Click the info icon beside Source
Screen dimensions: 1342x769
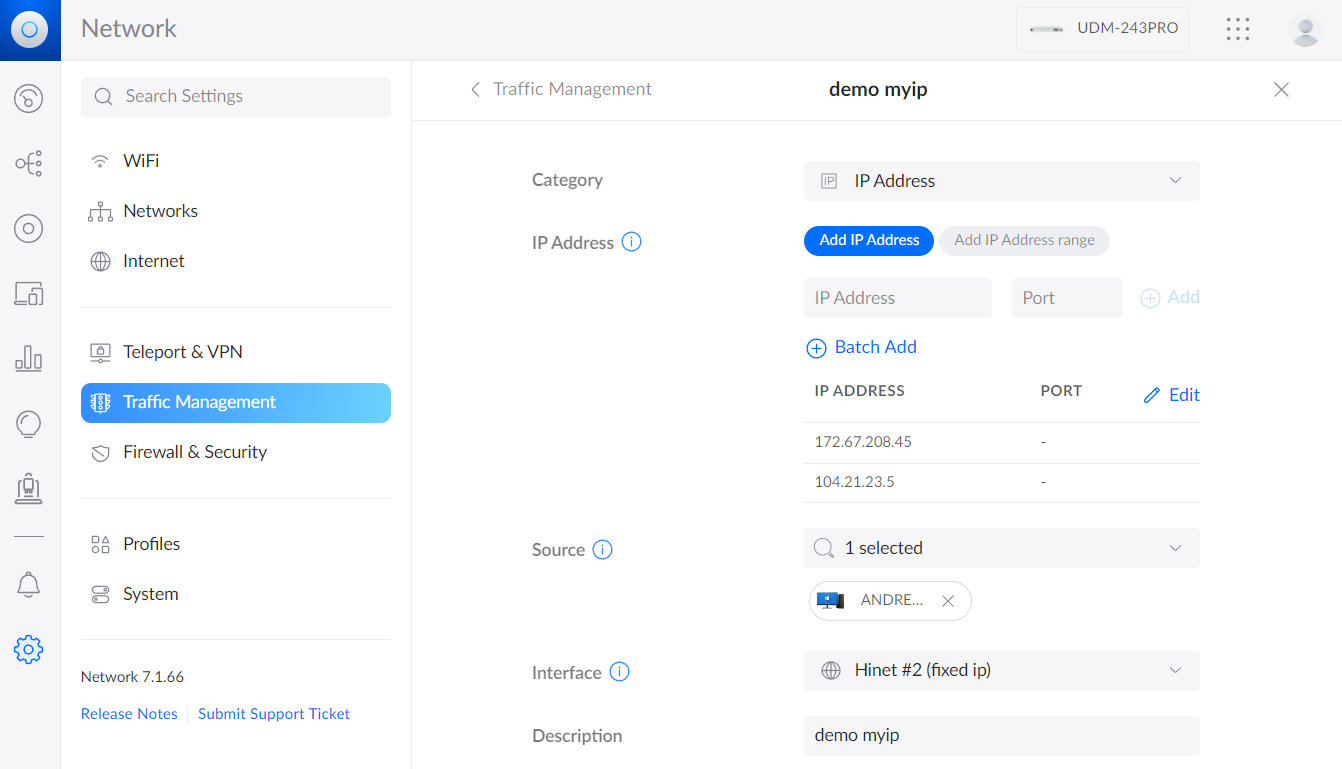602,549
